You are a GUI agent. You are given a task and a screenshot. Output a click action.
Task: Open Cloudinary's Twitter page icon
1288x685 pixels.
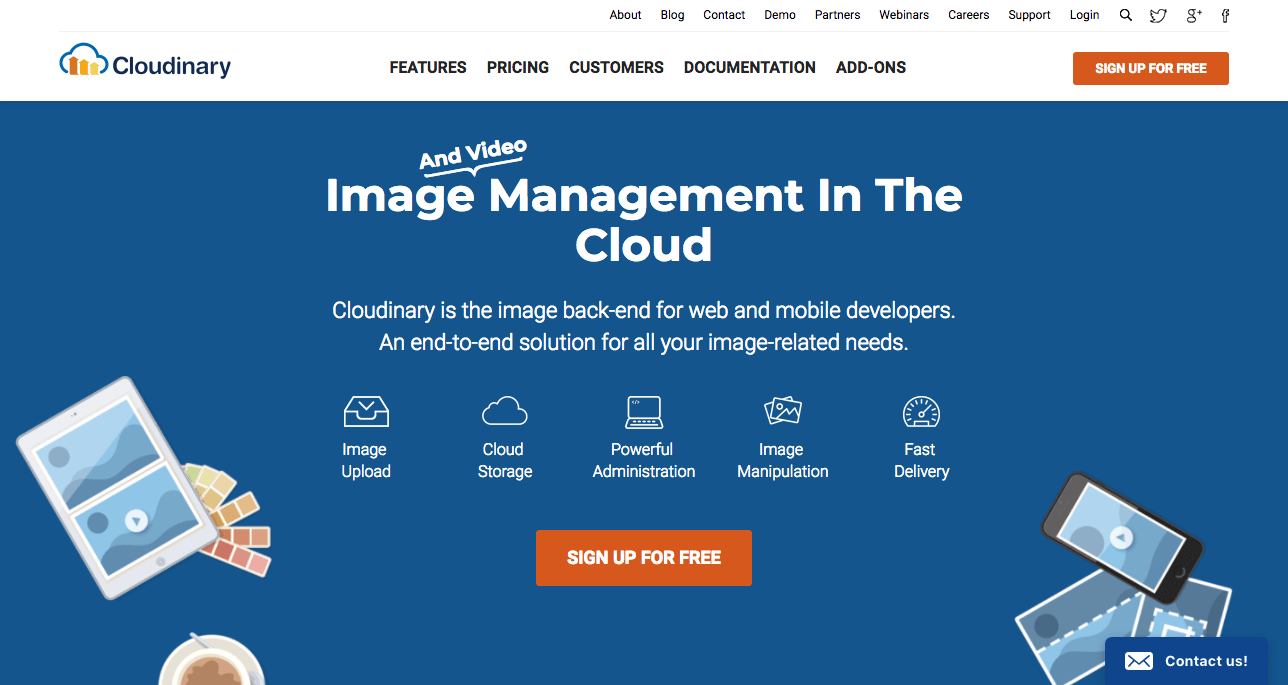click(x=1158, y=15)
